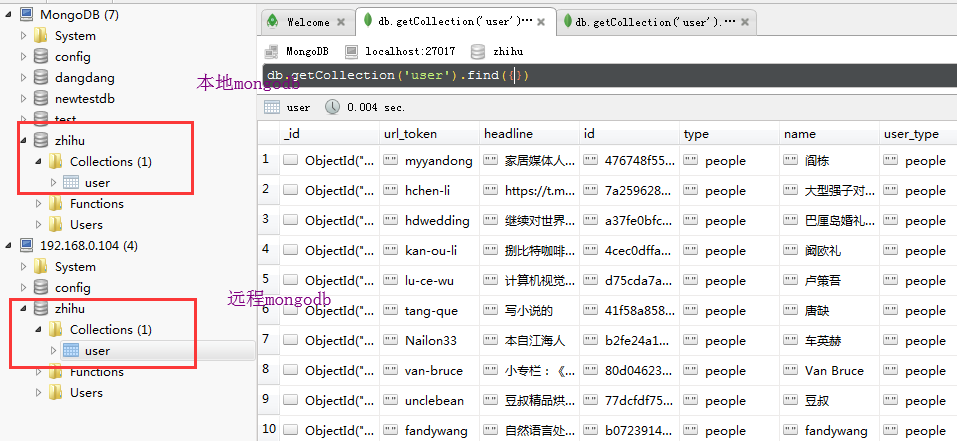Image resolution: width=957 pixels, height=441 pixels.
Task: Click into the db.getCollection query editor
Action: pos(610,76)
